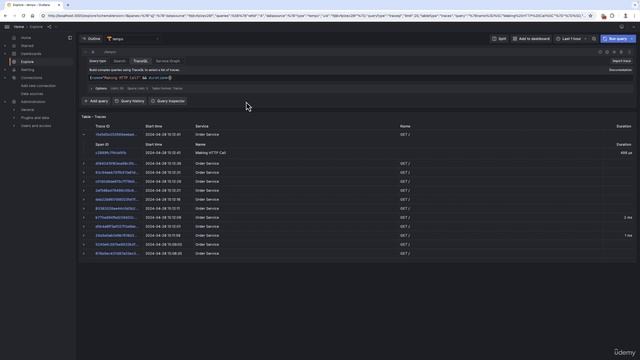Open the Run query interval dropdown arrow
Screen dimensions: 640x360
pyautogui.click(x=632, y=39)
